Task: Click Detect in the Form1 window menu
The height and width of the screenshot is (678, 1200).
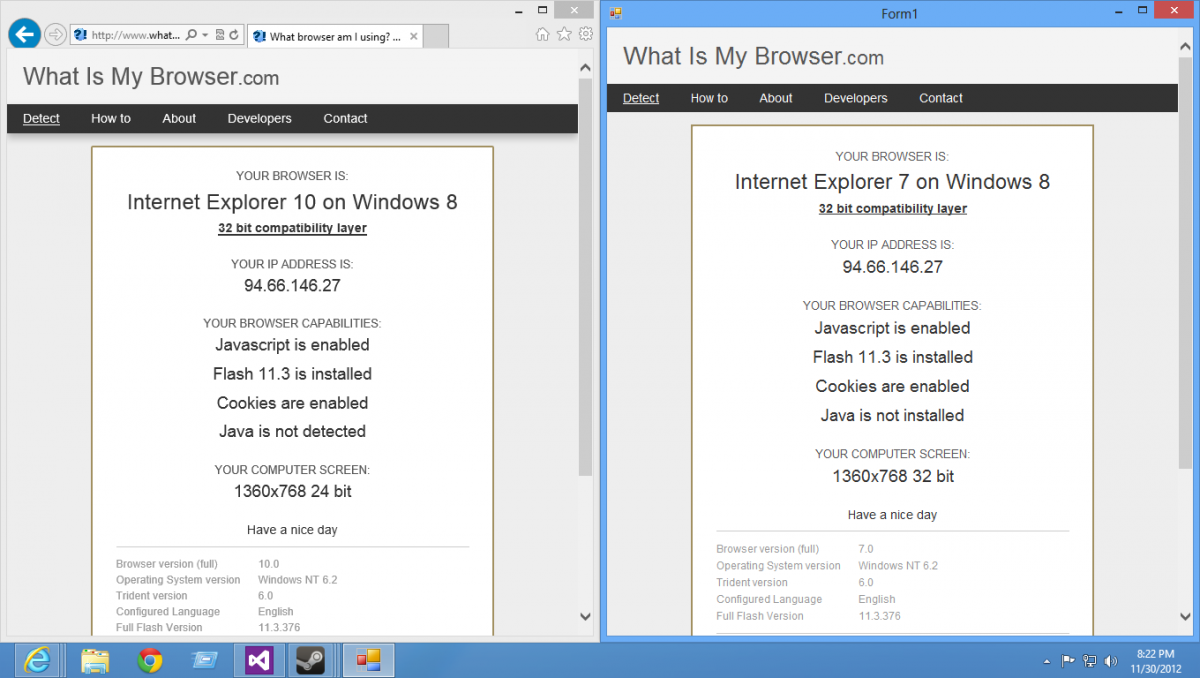Action: pyautogui.click(x=641, y=98)
